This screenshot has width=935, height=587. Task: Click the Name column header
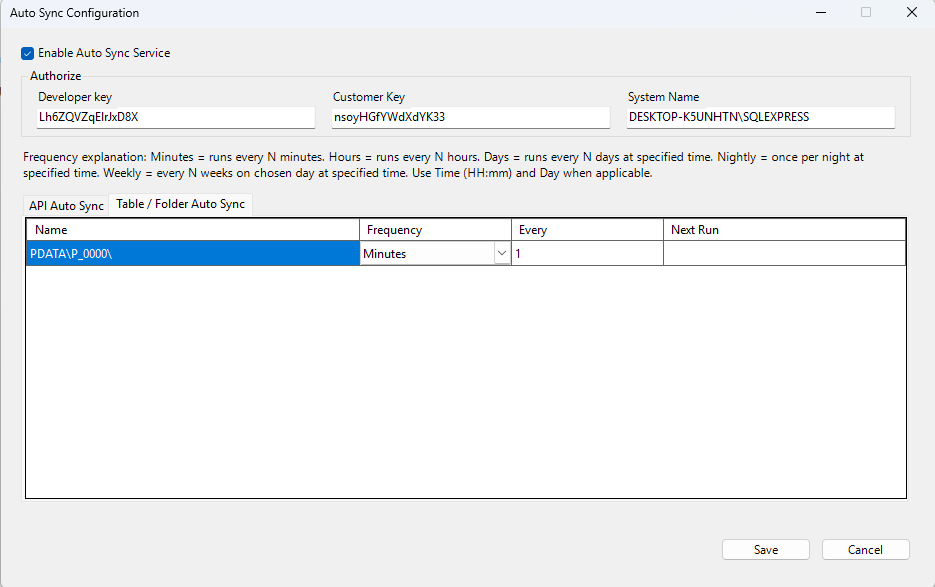192,230
